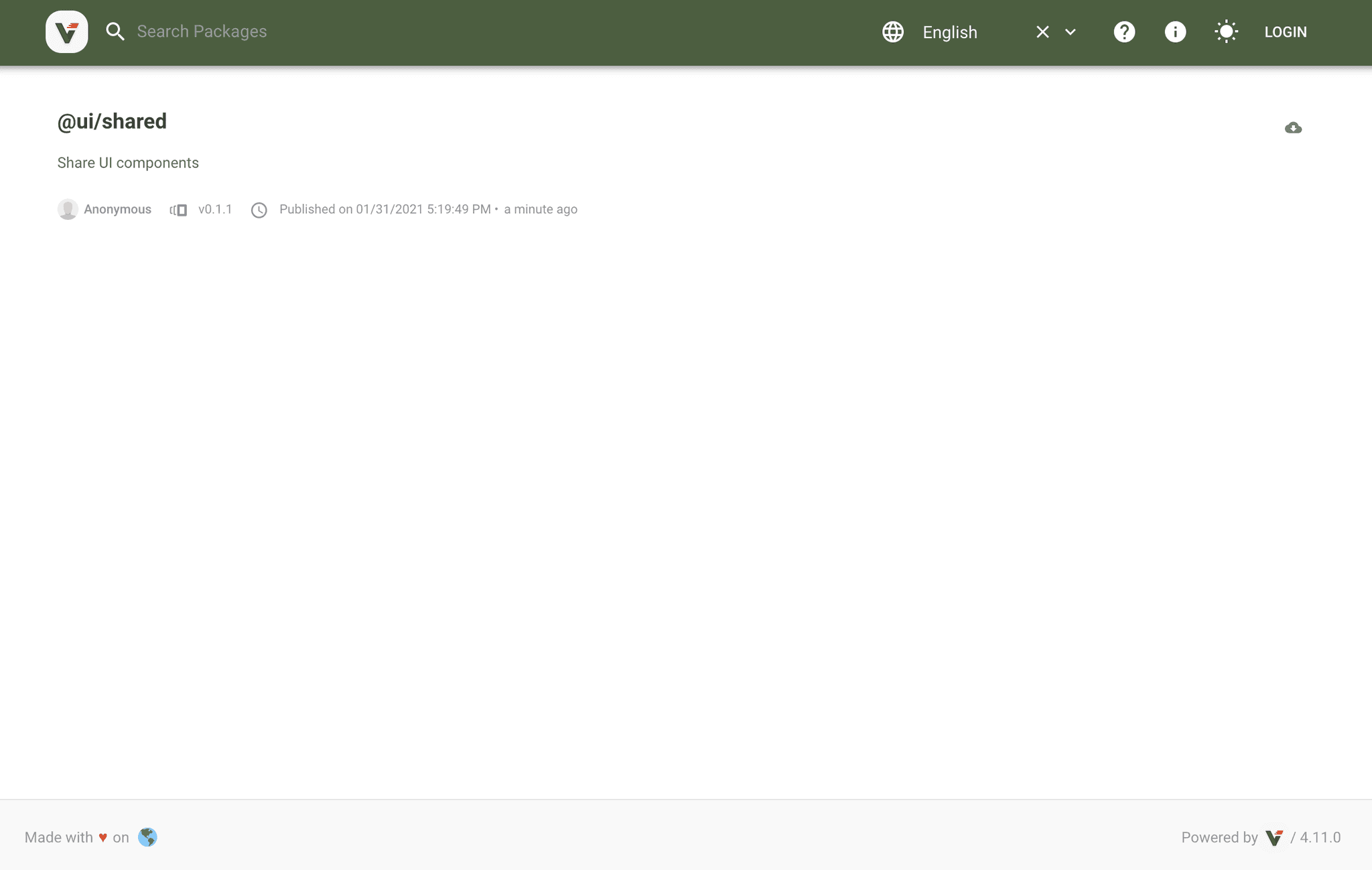1372x870 pixels.
Task: Click the version icon beside v0.1.1
Action: point(178,209)
